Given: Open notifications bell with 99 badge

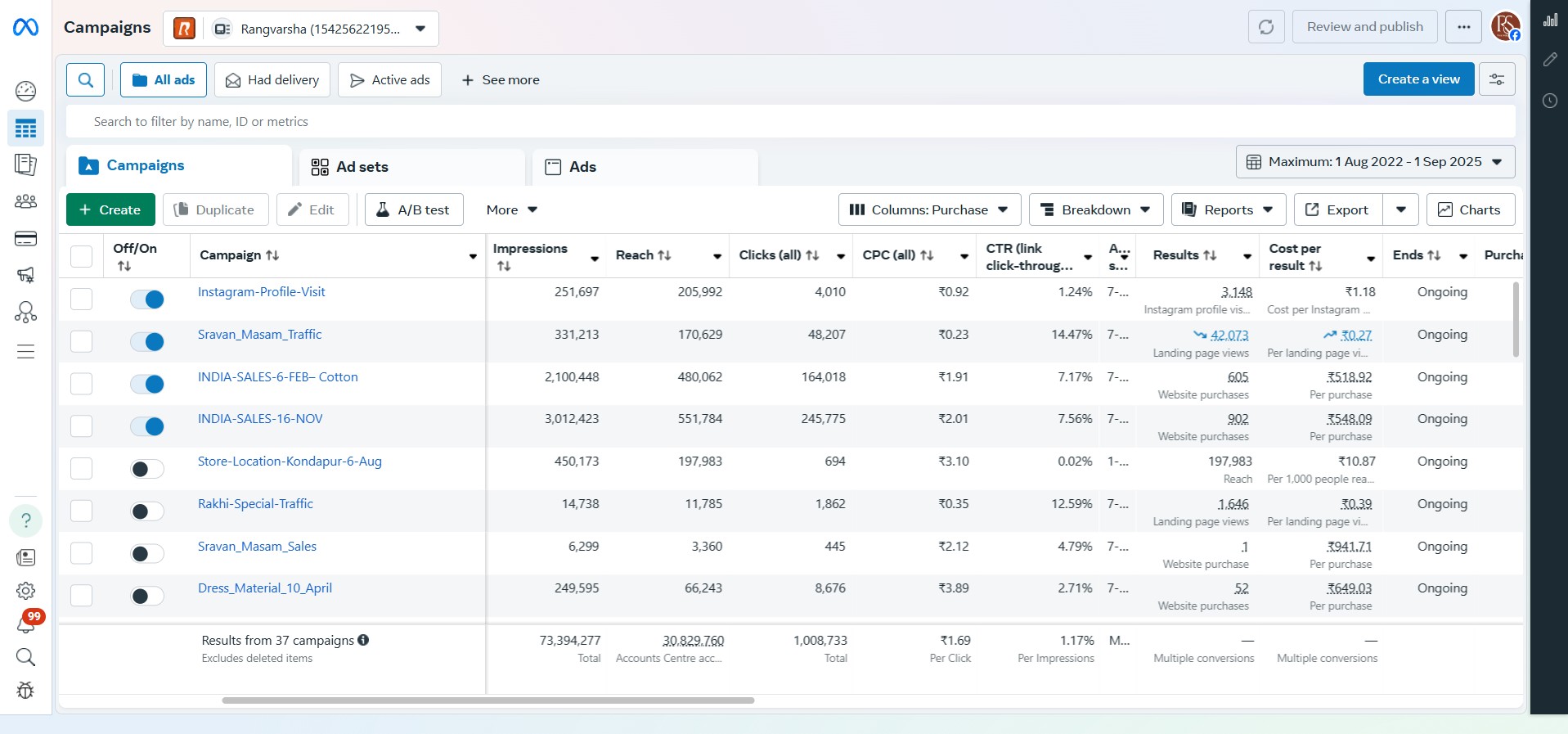Looking at the screenshot, I should 25,624.
